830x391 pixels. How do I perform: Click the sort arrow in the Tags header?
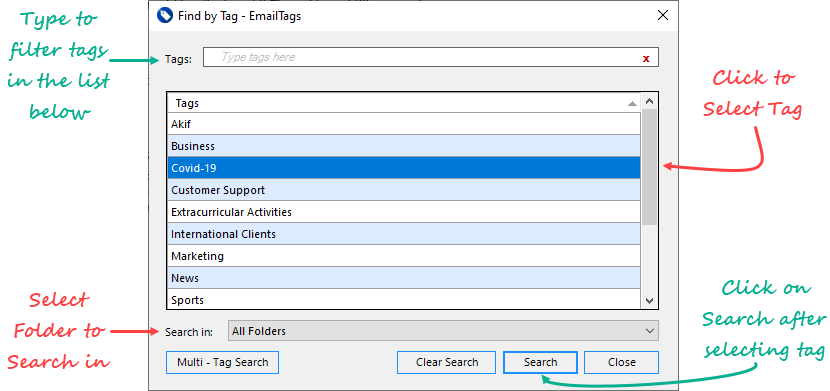[x=631, y=104]
